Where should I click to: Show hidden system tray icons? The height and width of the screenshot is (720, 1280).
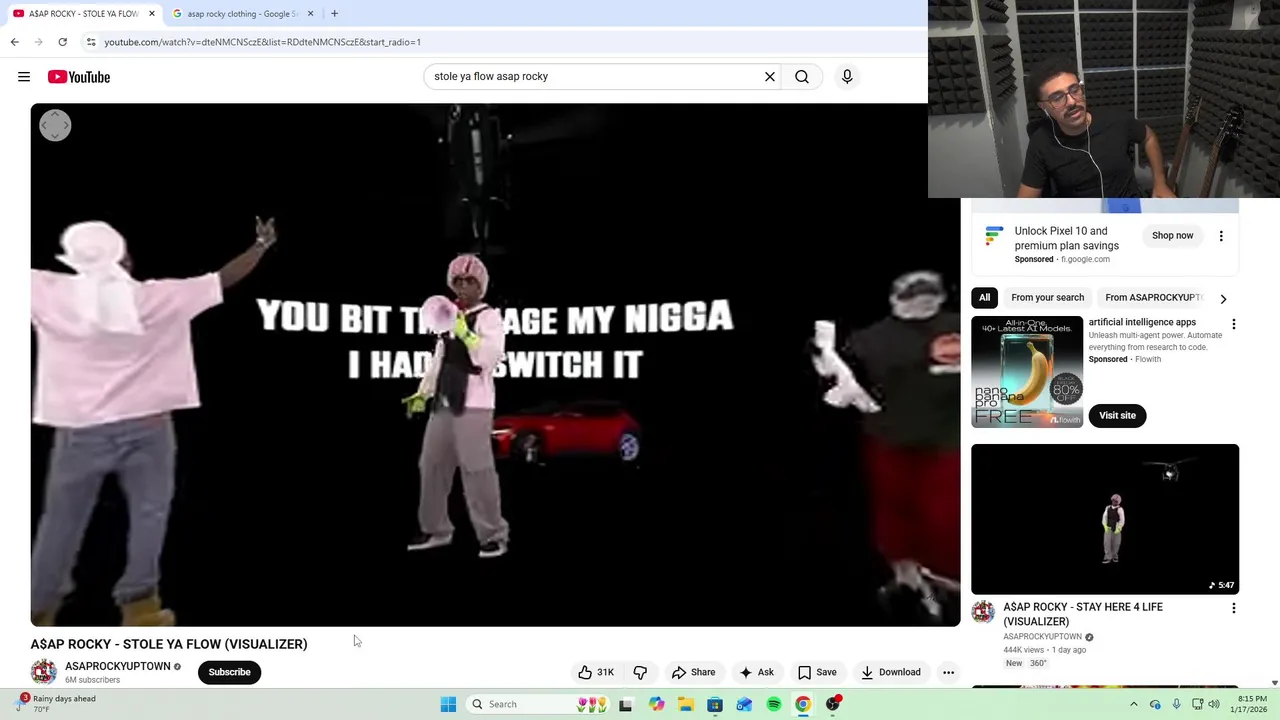[x=1133, y=704]
